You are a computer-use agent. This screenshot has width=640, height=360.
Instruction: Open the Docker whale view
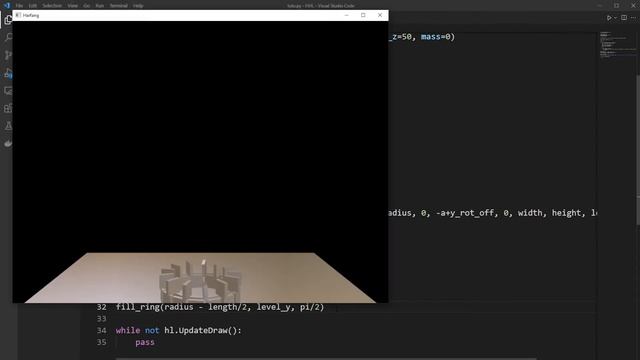coord(8,143)
